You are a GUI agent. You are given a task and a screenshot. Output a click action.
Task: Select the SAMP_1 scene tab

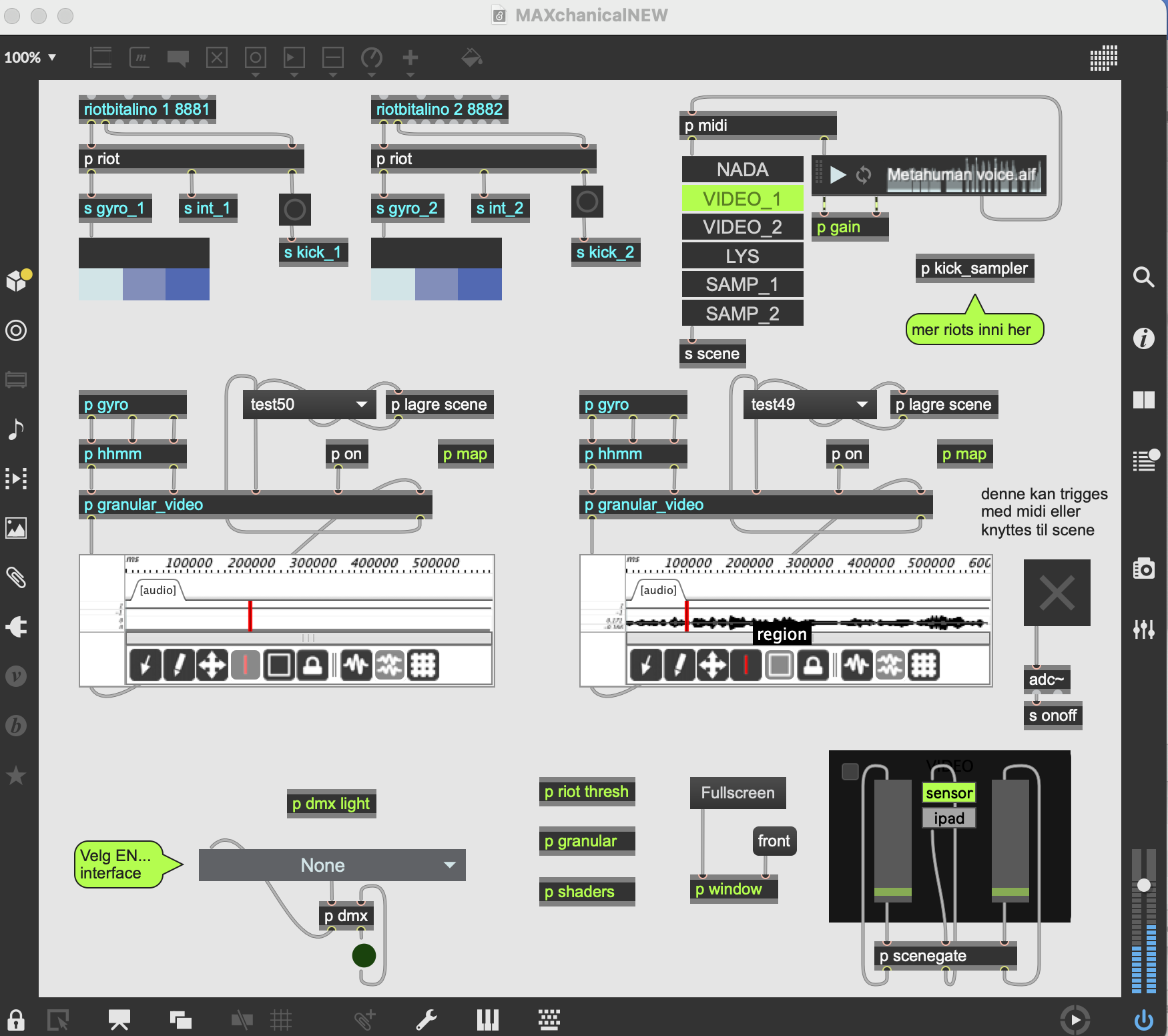(742, 284)
